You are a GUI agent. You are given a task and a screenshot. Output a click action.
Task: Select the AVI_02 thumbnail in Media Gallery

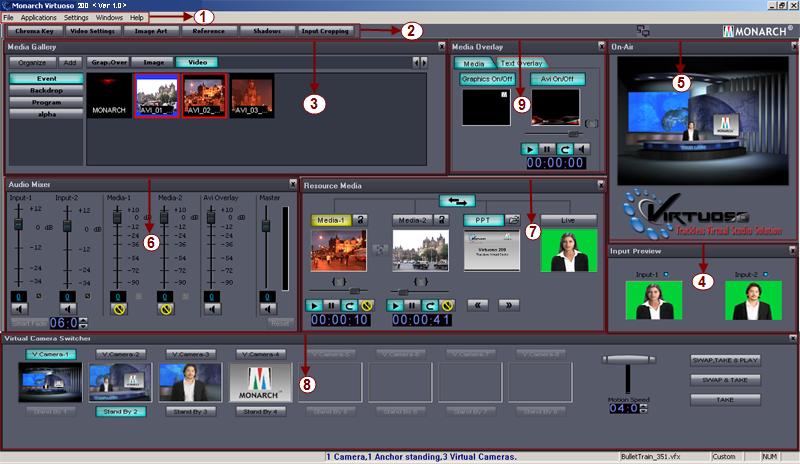(204, 95)
